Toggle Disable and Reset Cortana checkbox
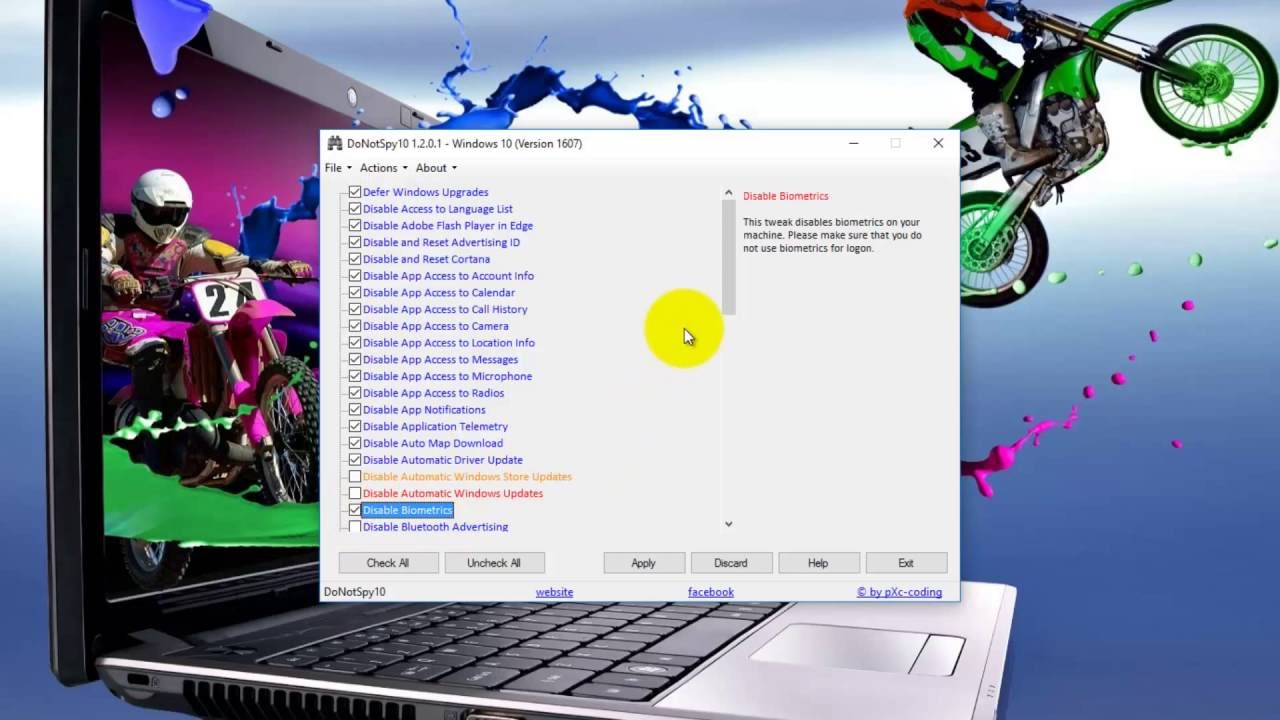This screenshot has width=1280, height=720. click(355, 259)
